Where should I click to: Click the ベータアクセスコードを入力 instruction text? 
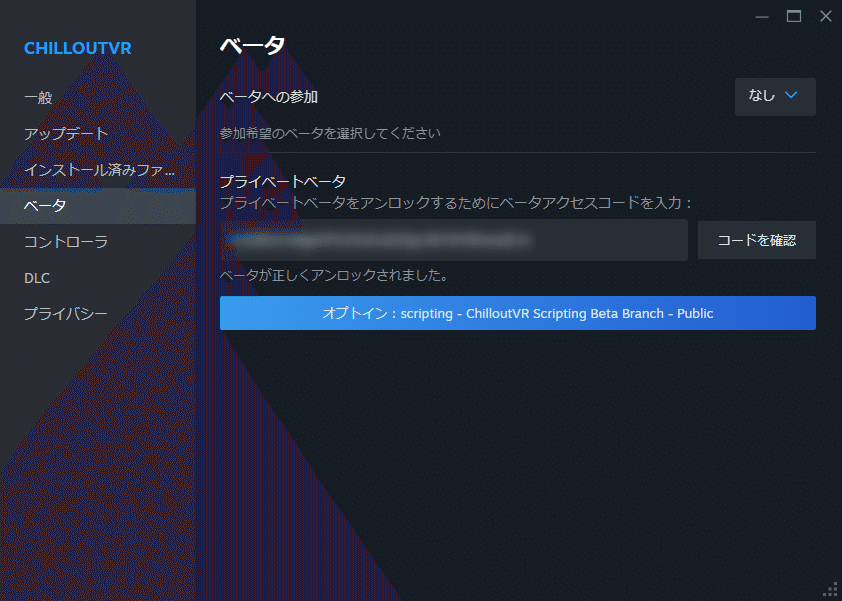click(456, 203)
